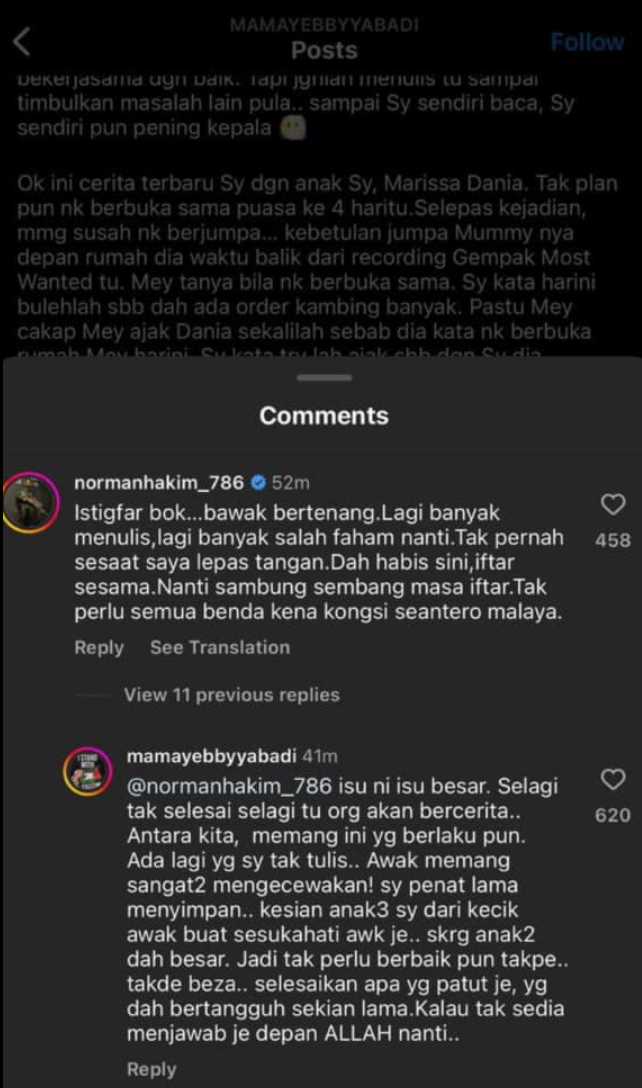Expand View 11 previous replies
This screenshot has height=1088, width=642.
232,695
